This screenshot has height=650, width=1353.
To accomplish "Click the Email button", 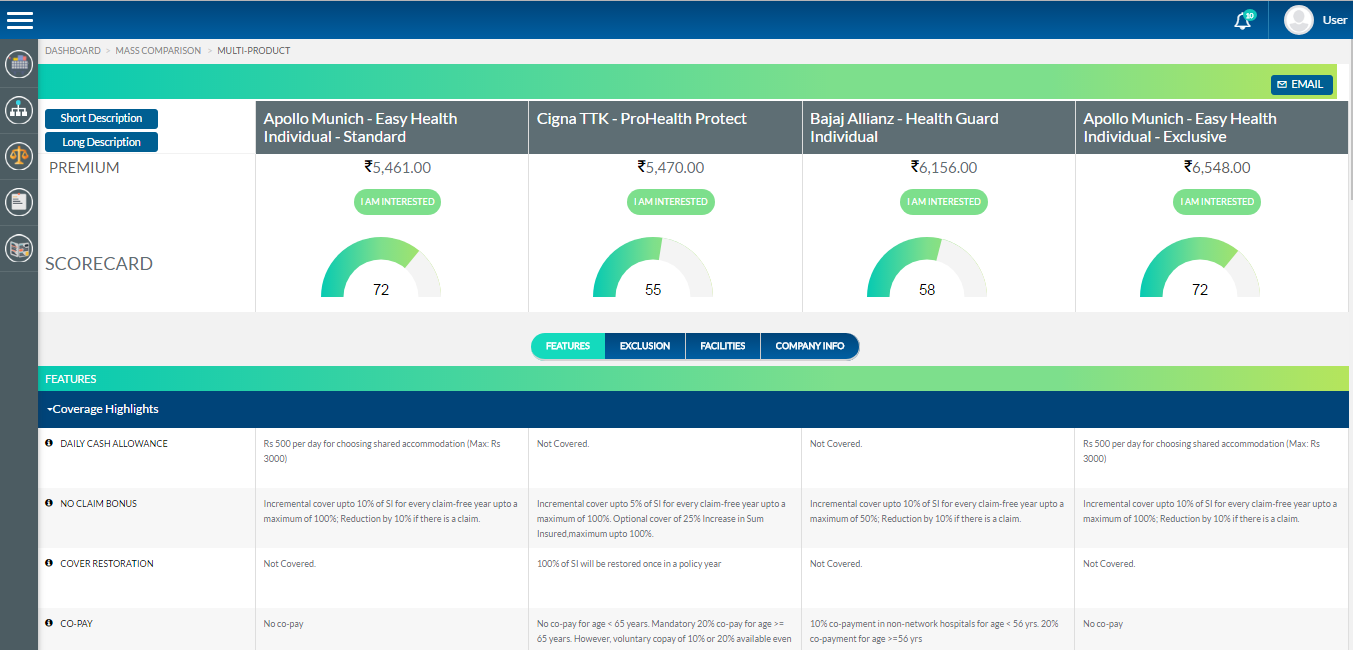I will (x=1301, y=85).
